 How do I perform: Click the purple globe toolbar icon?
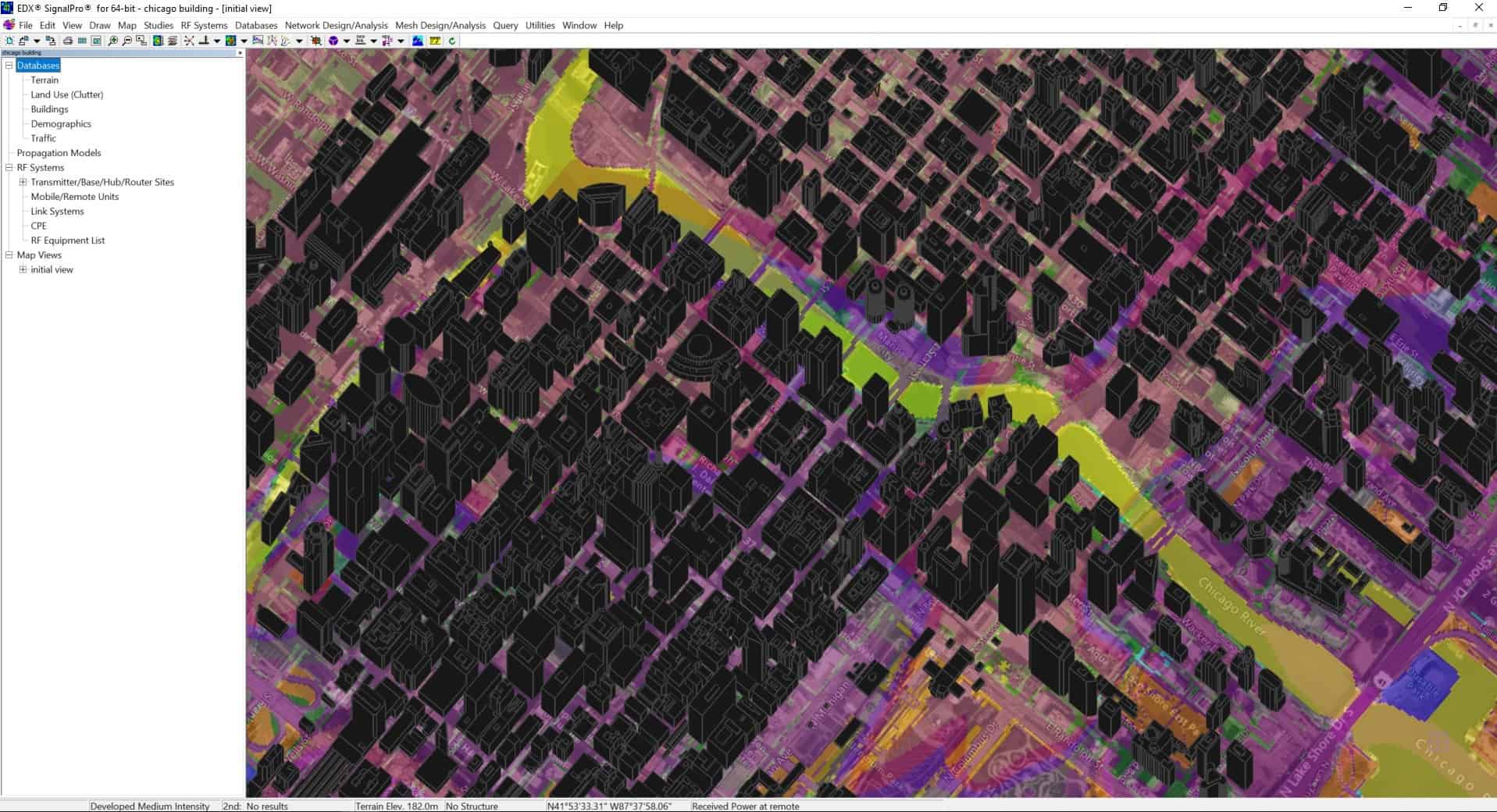coord(333,41)
